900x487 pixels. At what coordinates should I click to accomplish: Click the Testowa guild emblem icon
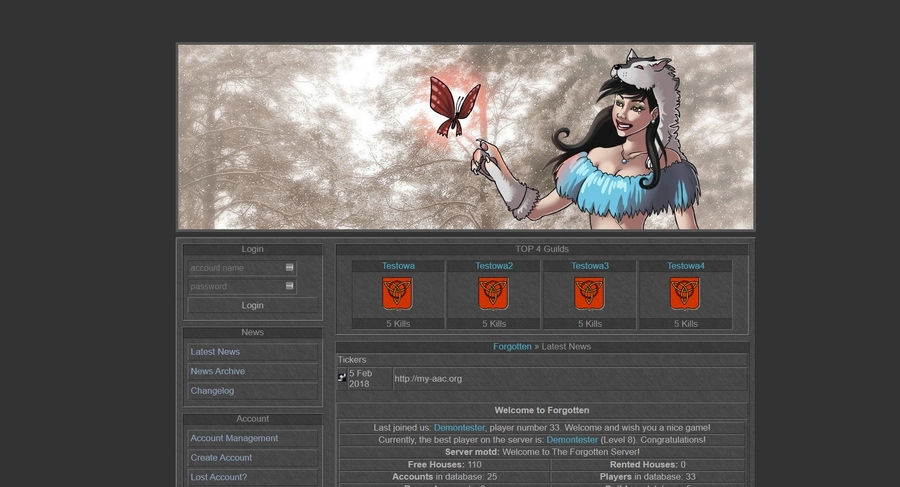click(397, 294)
